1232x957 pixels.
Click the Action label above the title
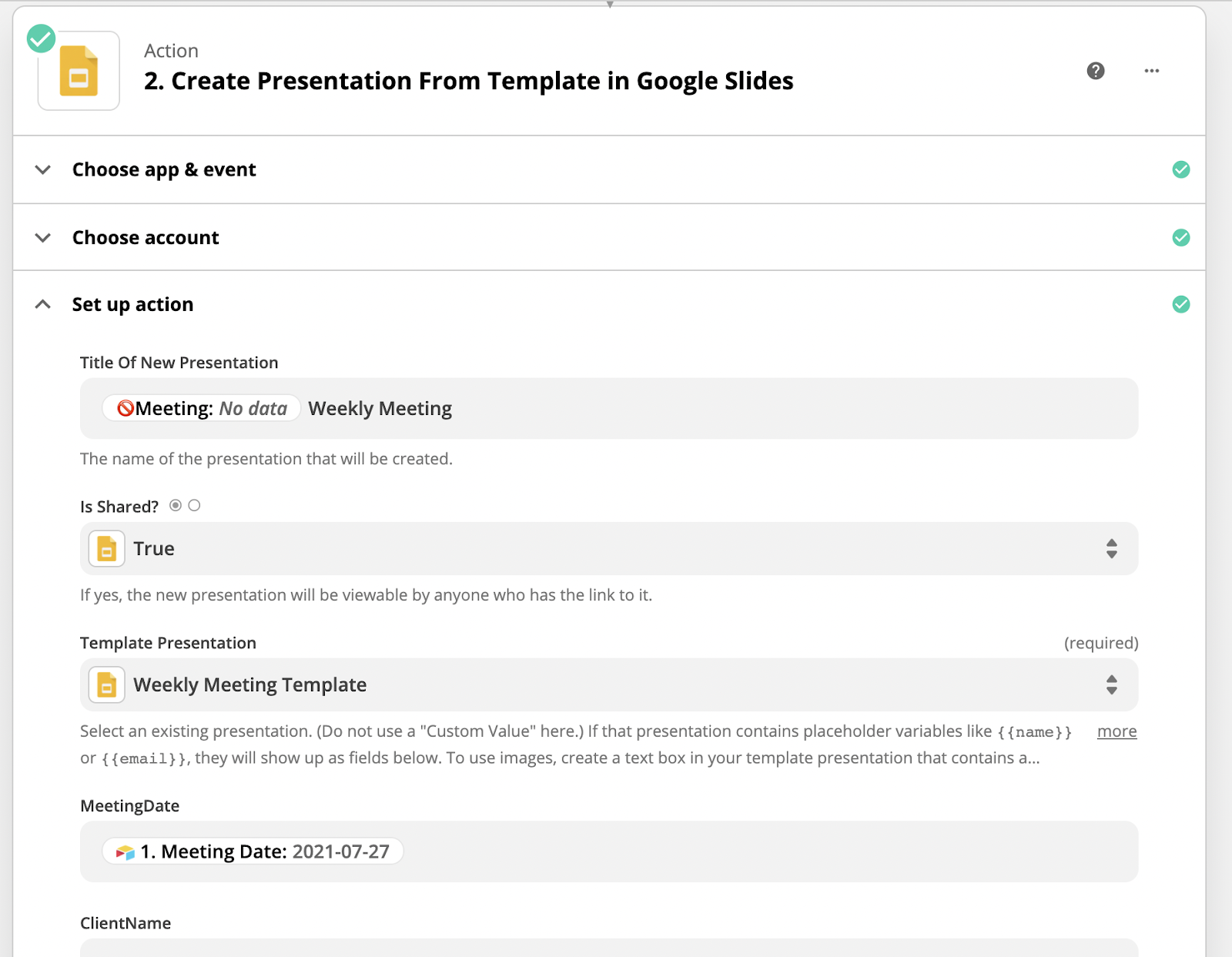coord(171,51)
